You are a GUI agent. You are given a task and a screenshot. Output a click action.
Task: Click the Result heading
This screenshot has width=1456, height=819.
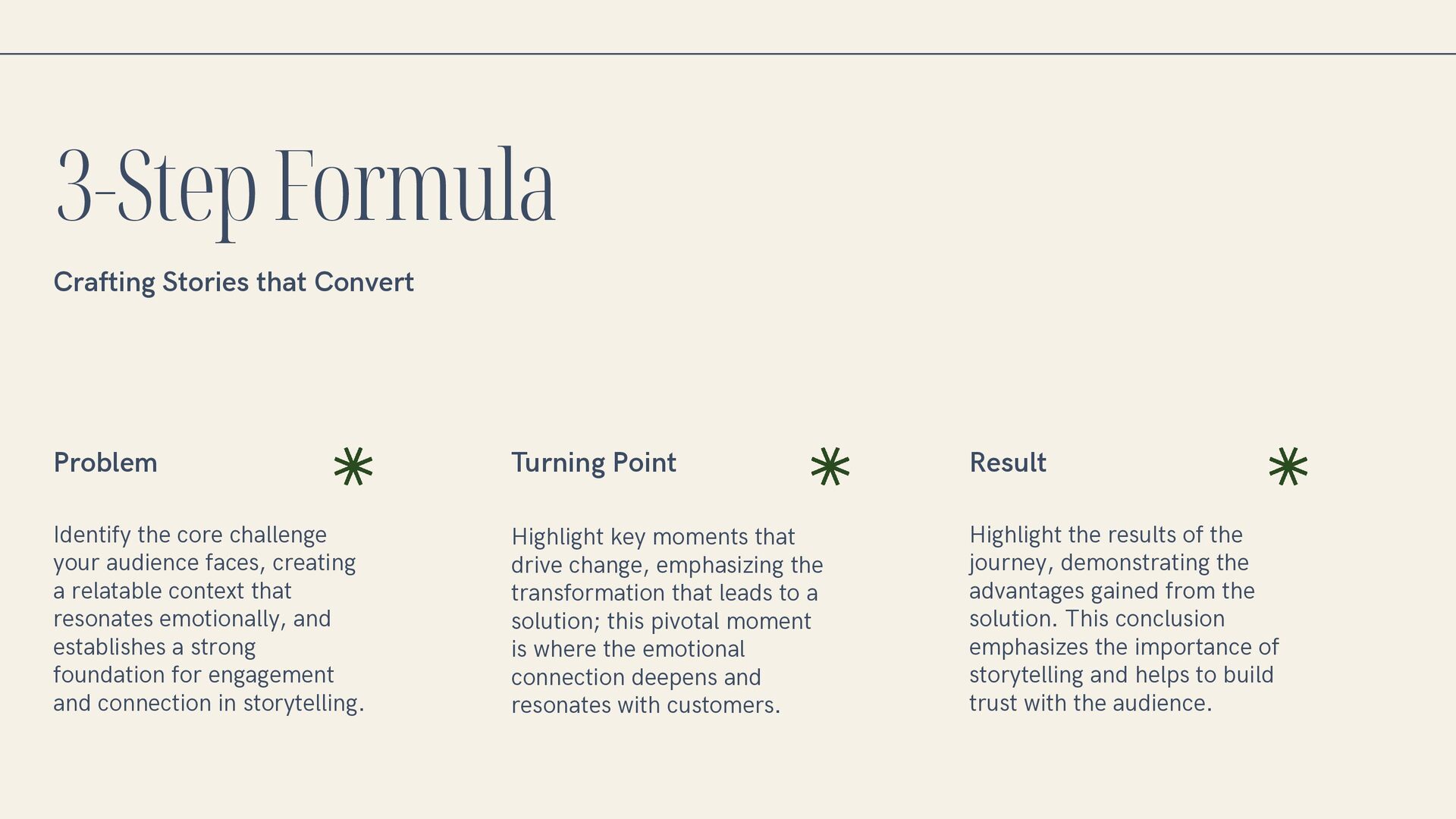pyautogui.click(x=1008, y=463)
